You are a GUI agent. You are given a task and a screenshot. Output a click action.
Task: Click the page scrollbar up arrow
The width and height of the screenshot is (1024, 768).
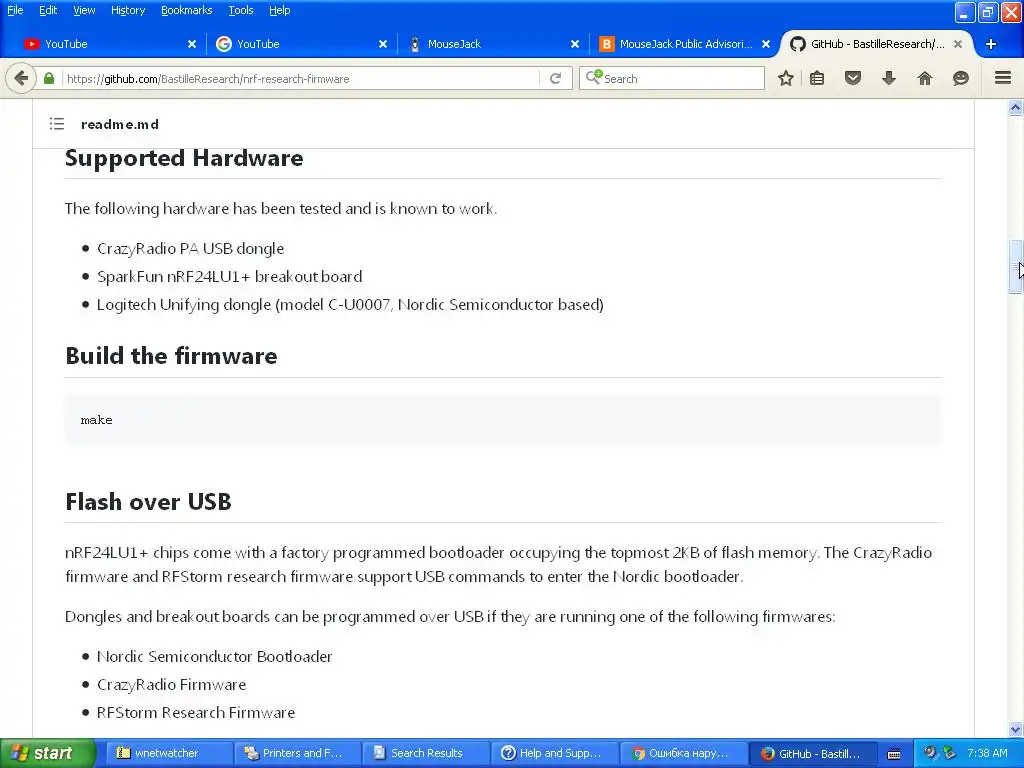(1016, 107)
